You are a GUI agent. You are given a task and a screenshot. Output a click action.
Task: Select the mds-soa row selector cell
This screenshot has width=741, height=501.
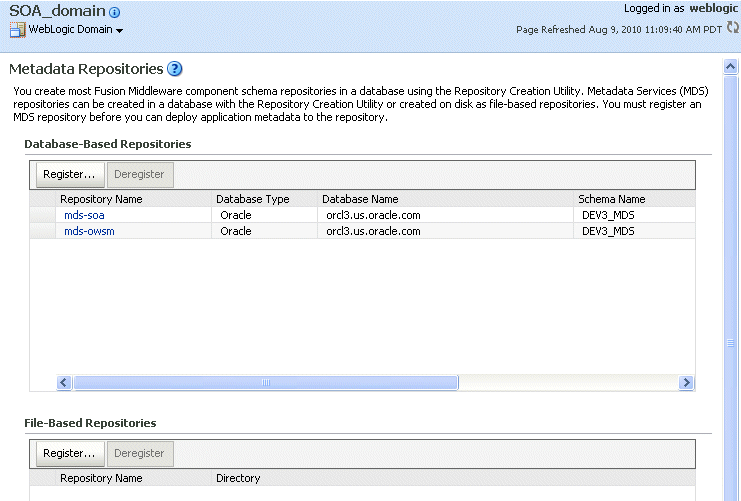pyautogui.click(x=43, y=215)
